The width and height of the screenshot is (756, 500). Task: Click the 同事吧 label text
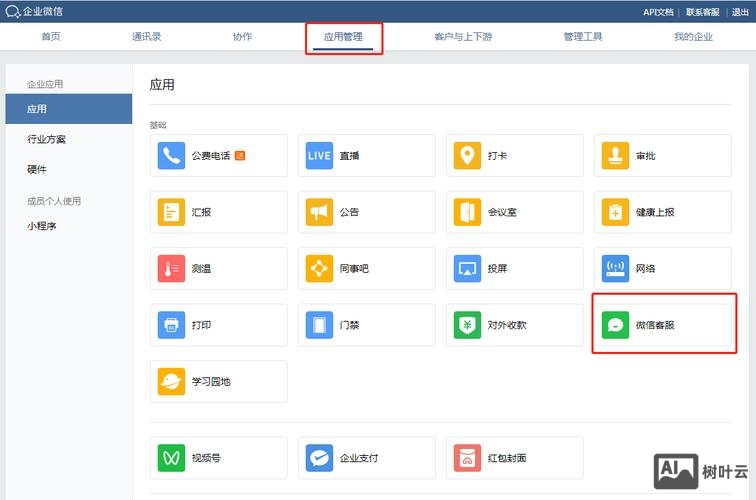354,268
